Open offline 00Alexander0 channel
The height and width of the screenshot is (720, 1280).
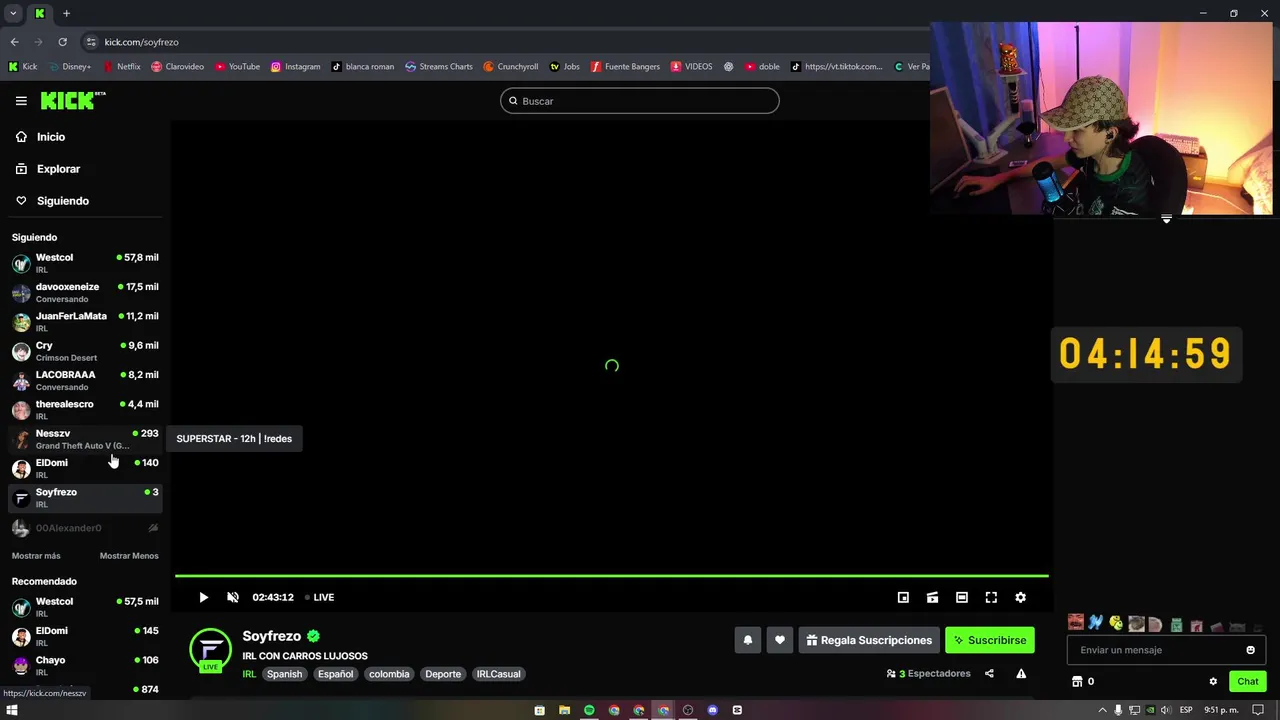coord(85,528)
